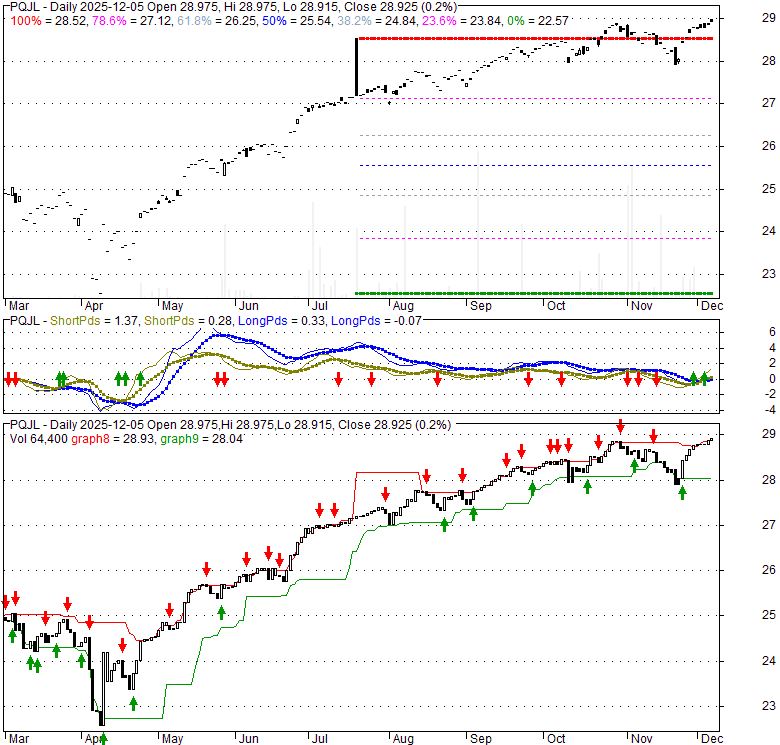Select the '0% = 22.57' Fibonacci label
The width and height of the screenshot is (780, 745).
[x=537, y=21]
